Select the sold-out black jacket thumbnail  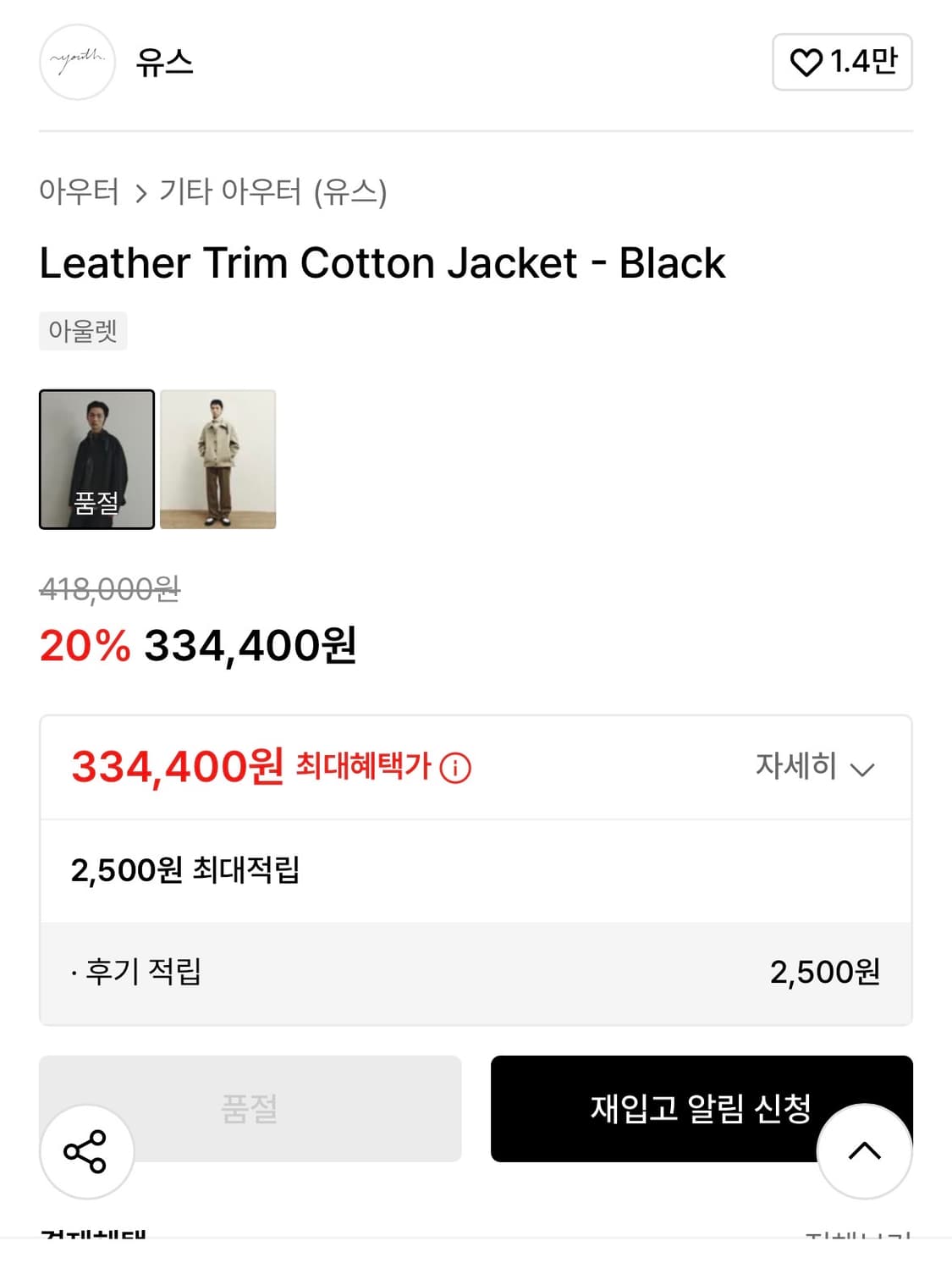[96, 459]
